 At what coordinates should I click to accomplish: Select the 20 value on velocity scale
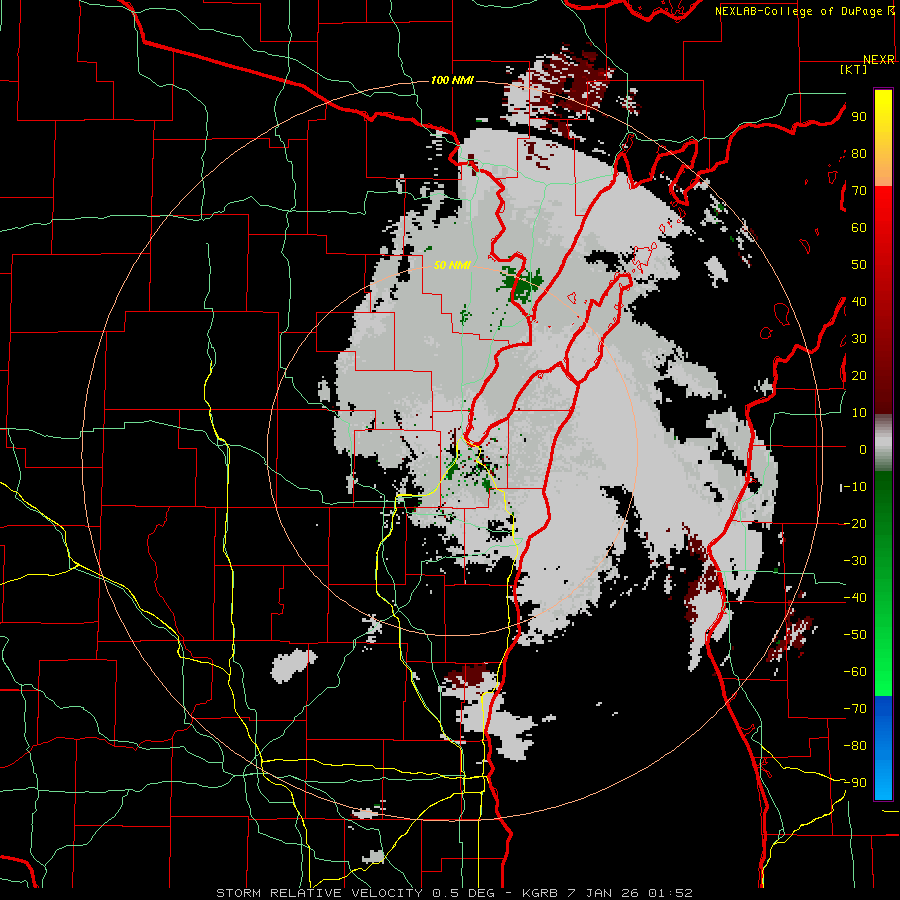coord(859,375)
